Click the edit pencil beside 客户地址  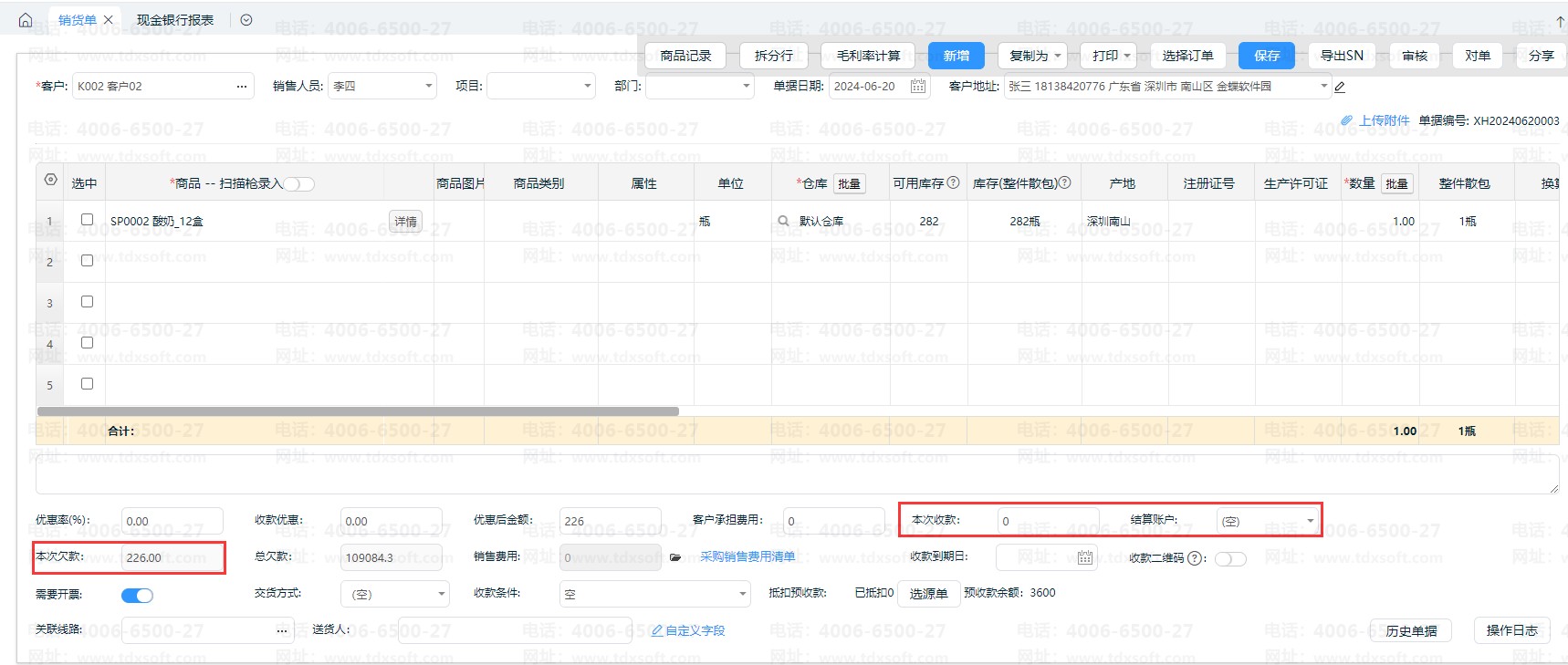pyautogui.click(x=1340, y=88)
